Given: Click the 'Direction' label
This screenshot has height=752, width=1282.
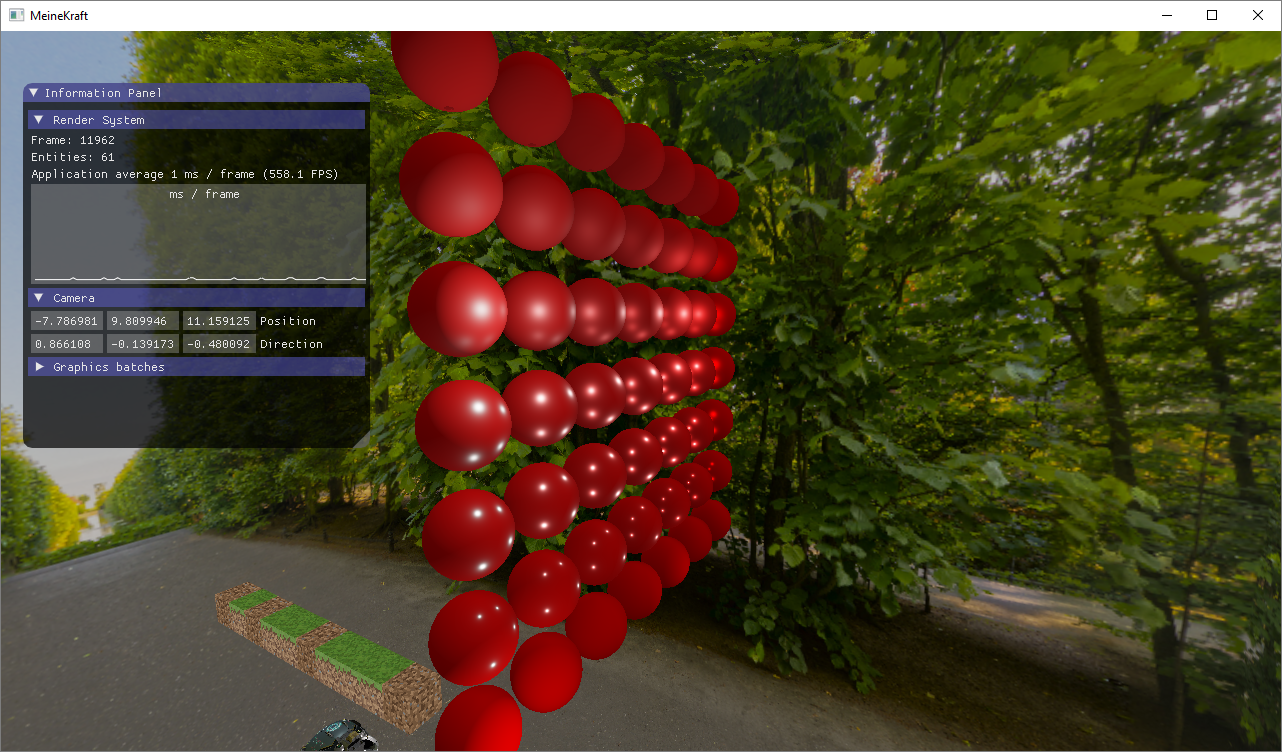Looking at the screenshot, I should [x=291, y=344].
